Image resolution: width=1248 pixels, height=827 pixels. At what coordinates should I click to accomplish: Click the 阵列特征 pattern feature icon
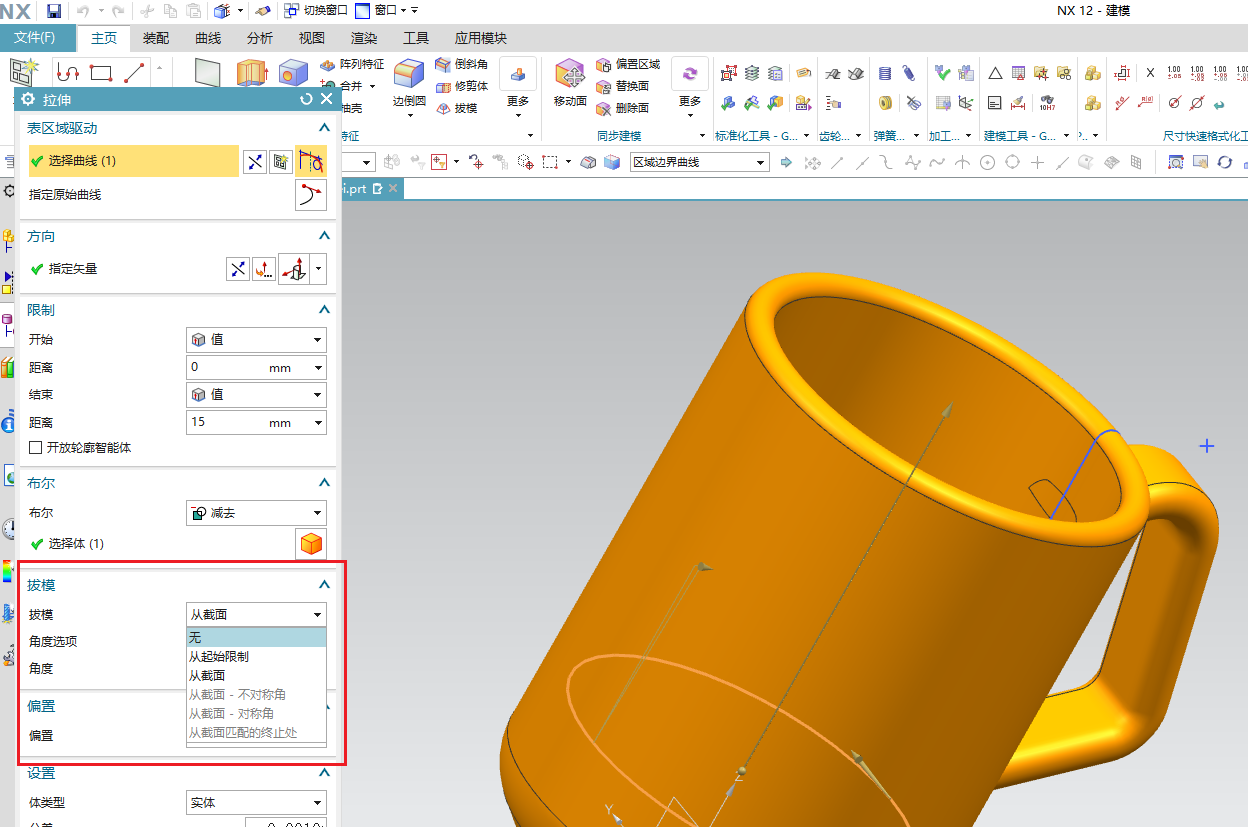pos(329,64)
